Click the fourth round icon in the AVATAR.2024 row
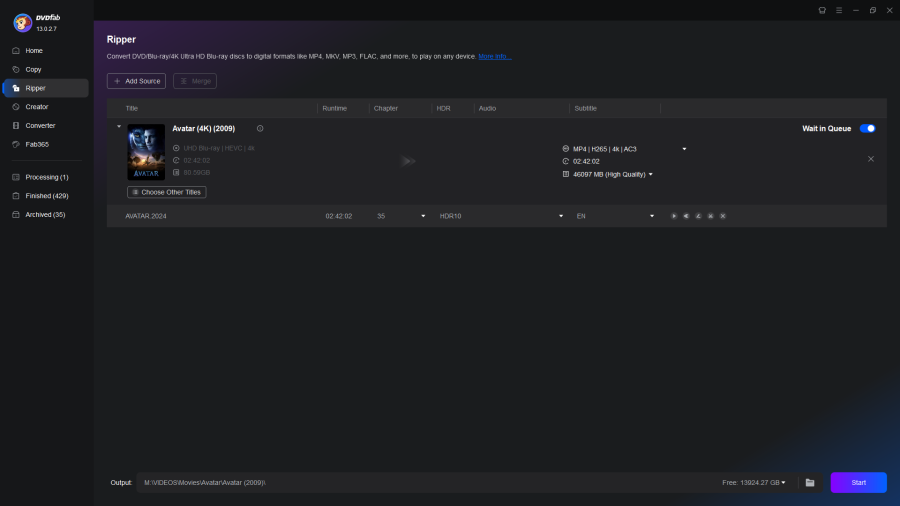 [x=711, y=216]
